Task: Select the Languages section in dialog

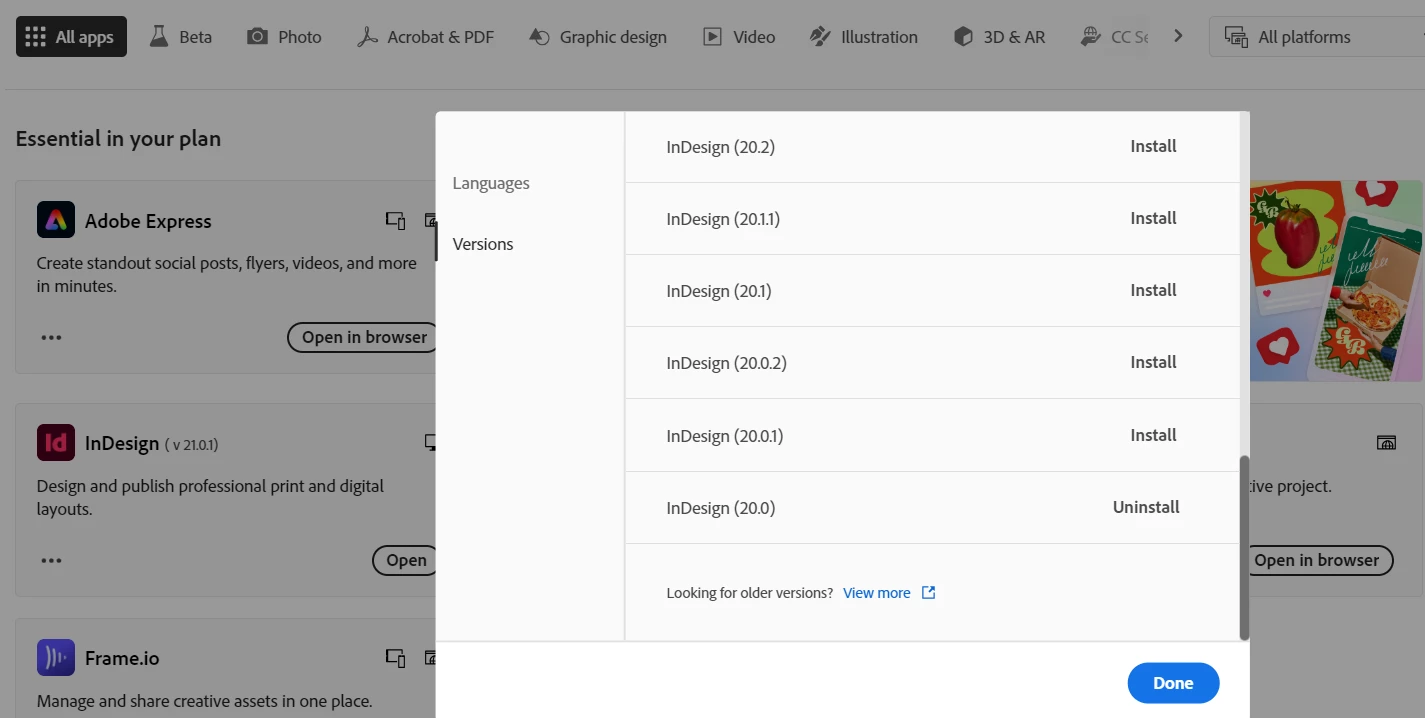Action: [x=491, y=183]
